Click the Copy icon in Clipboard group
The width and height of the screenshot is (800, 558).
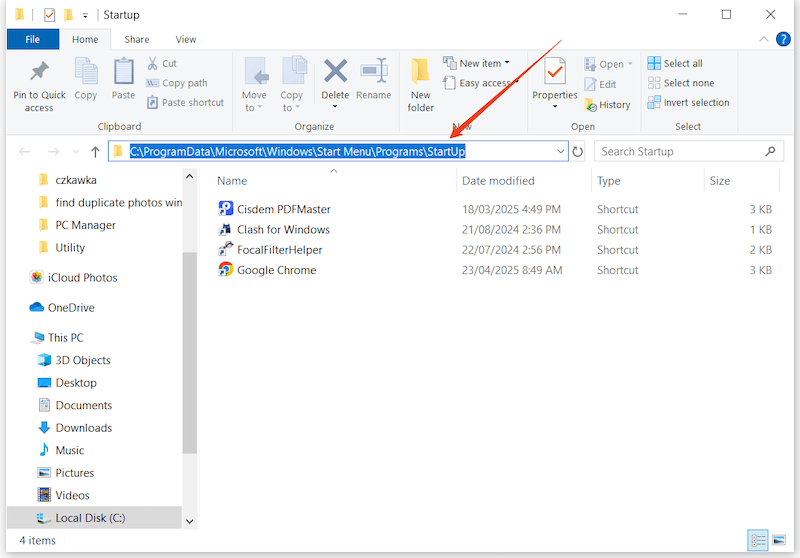coord(86,71)
